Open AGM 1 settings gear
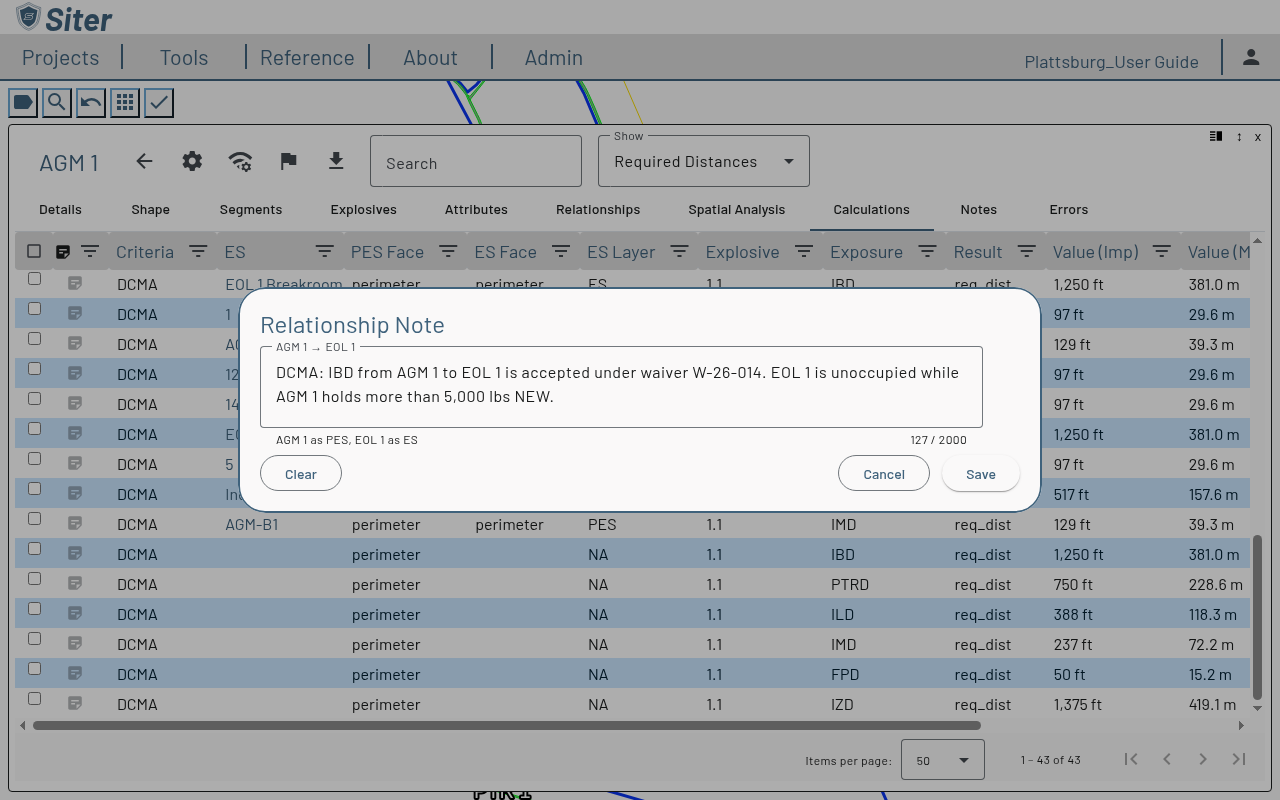 click(x=192, y=161)
